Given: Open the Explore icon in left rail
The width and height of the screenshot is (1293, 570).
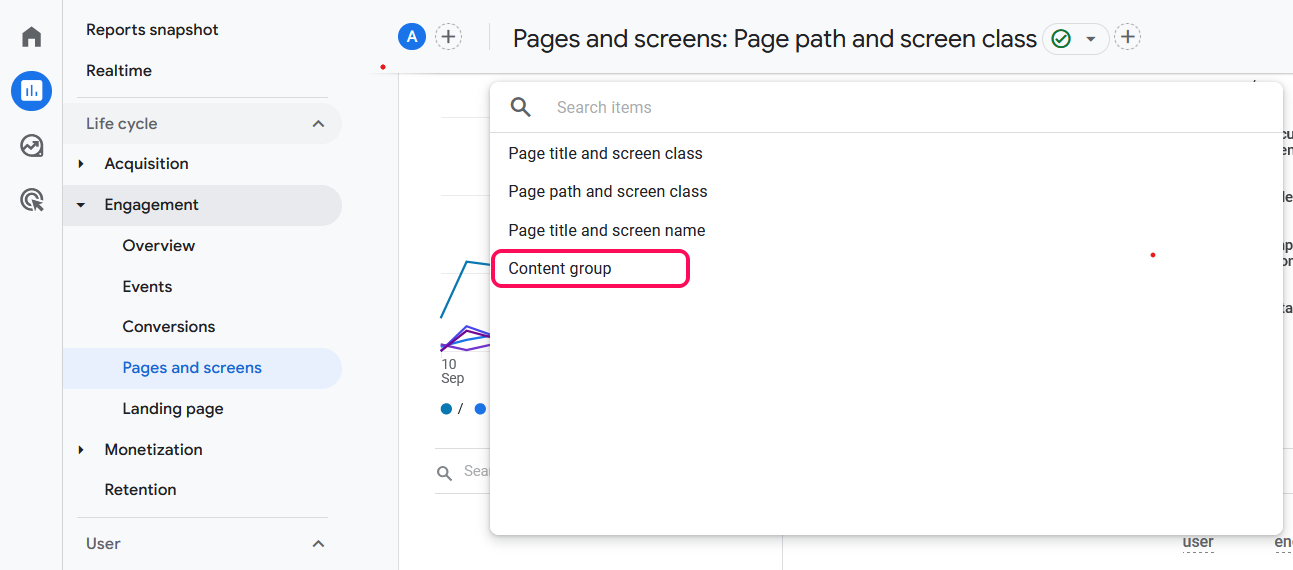Looking at the screenshot, I should click(x=32, y=146).
